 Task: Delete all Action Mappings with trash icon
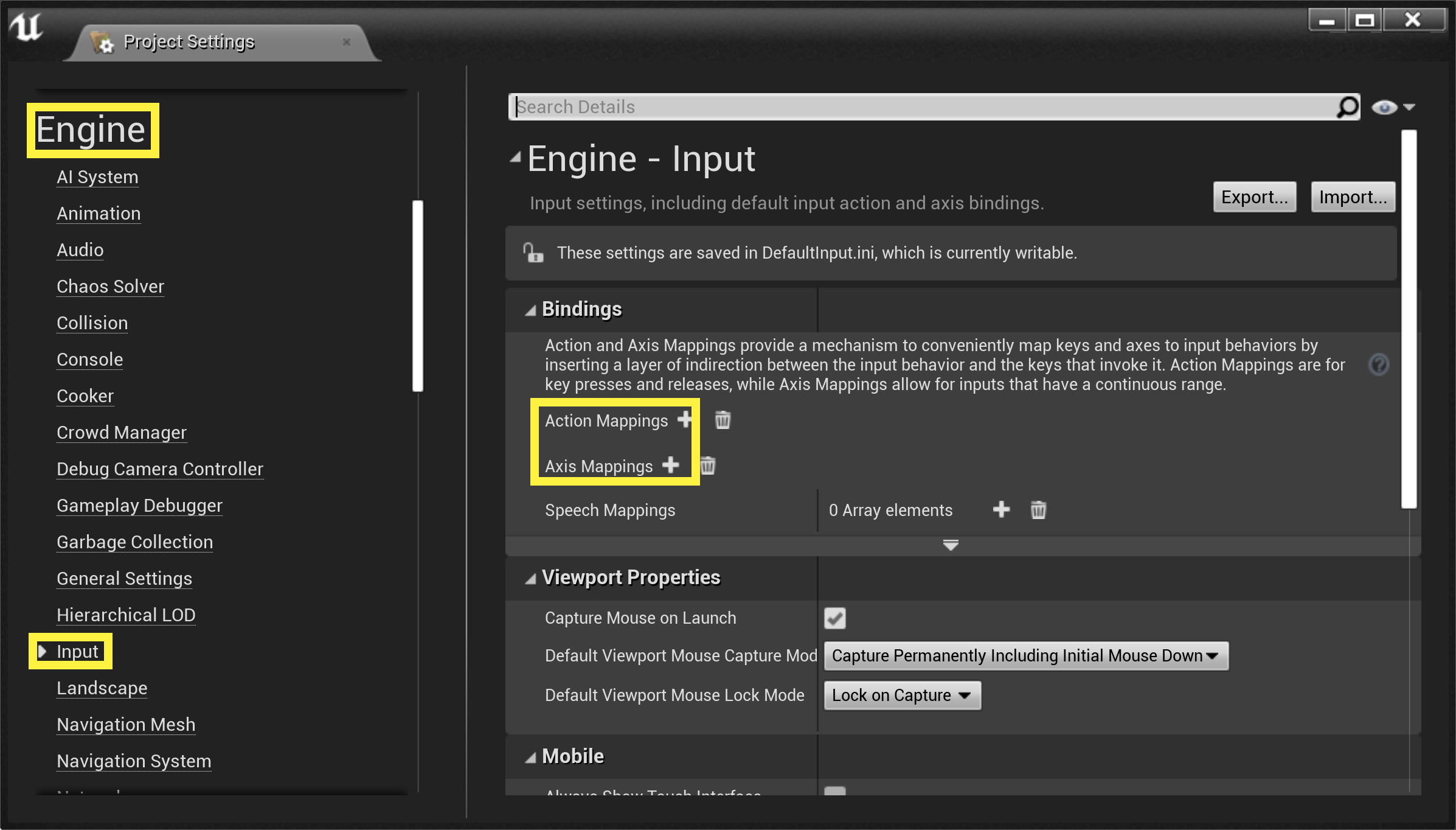(x=723, y=420)
